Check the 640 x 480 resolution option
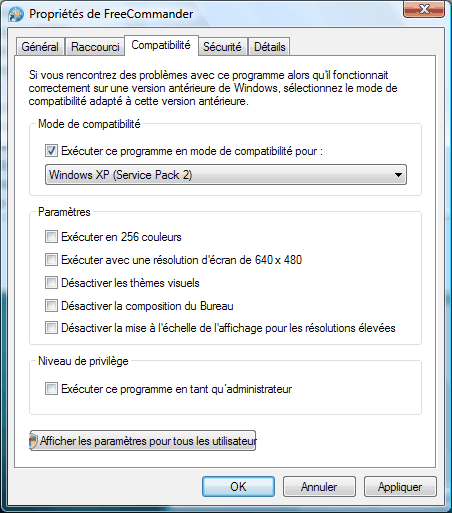This screenshot has width=452, height=513. click(51, 260)
